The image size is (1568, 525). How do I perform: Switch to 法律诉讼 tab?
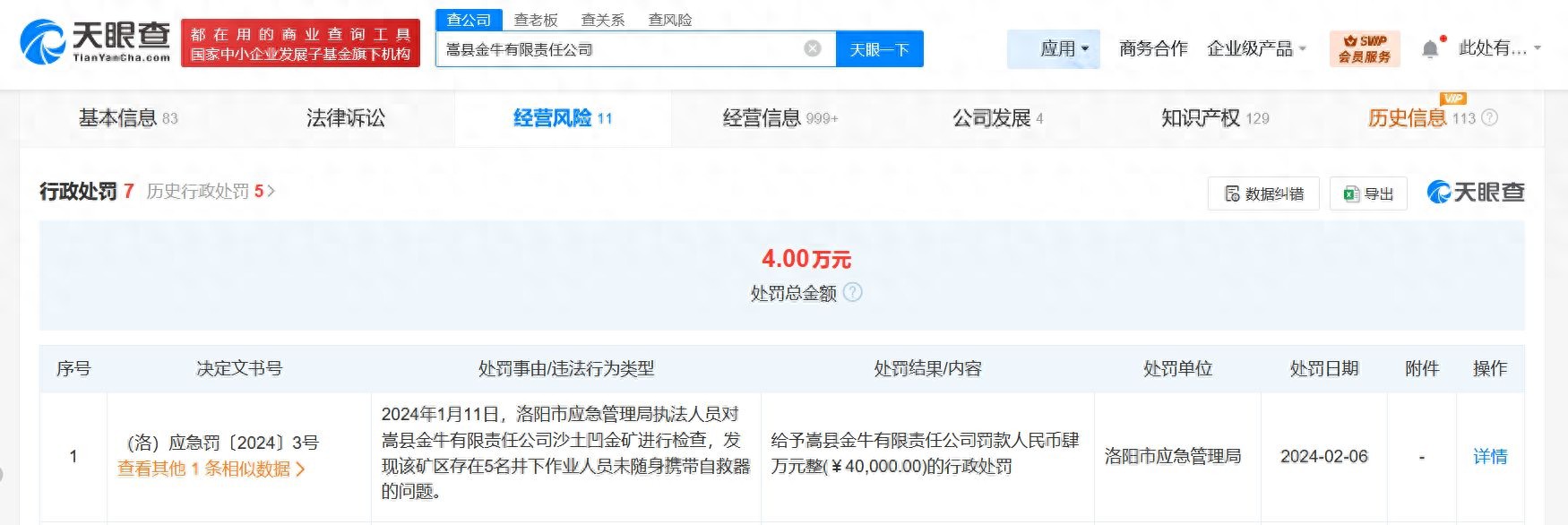(x=346, y=117)
